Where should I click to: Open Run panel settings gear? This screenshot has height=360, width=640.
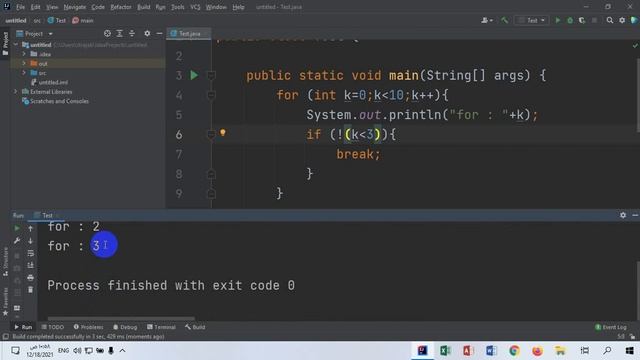[x=623, y=215]
